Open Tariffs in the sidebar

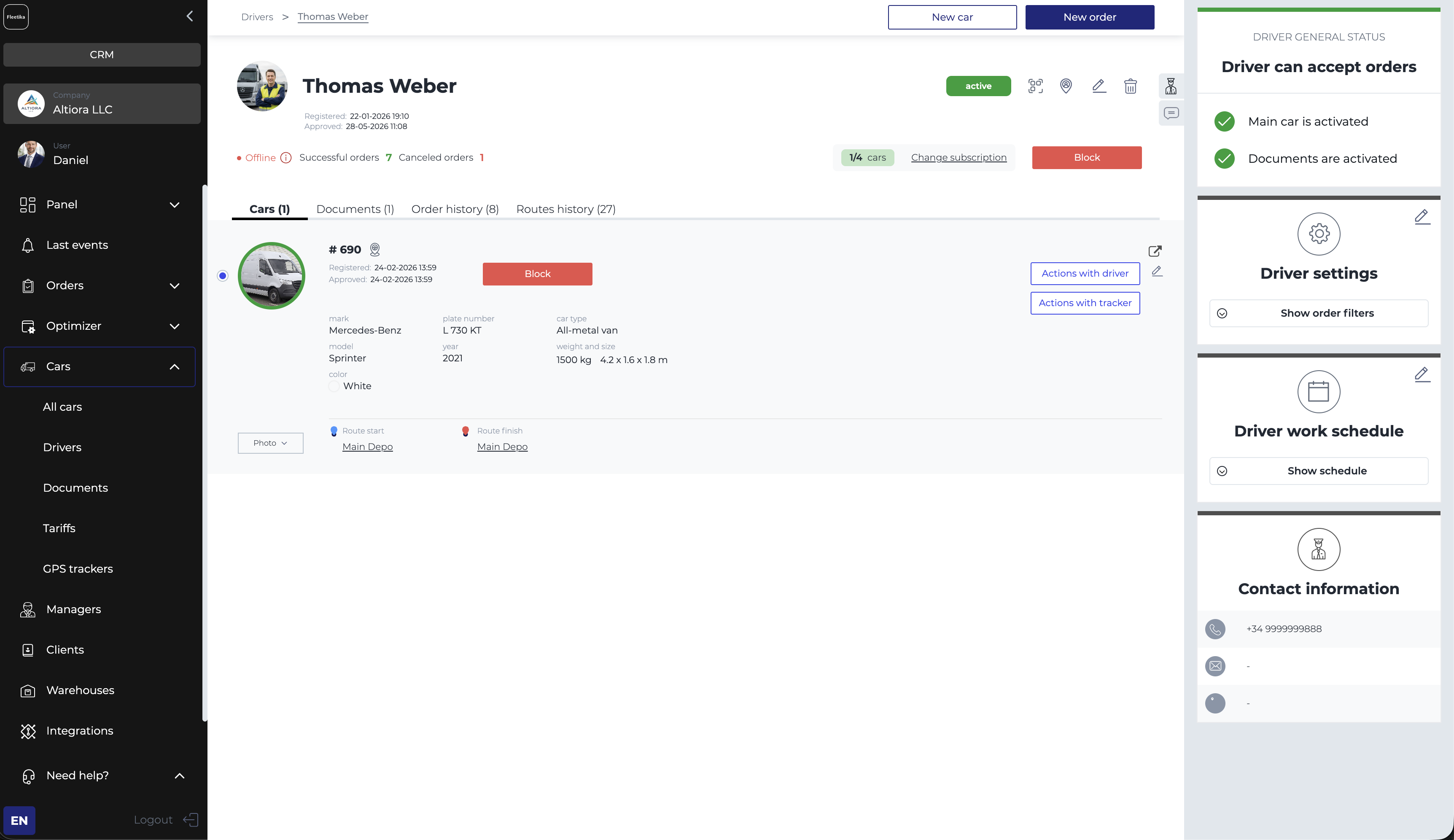tap(59, 528)
